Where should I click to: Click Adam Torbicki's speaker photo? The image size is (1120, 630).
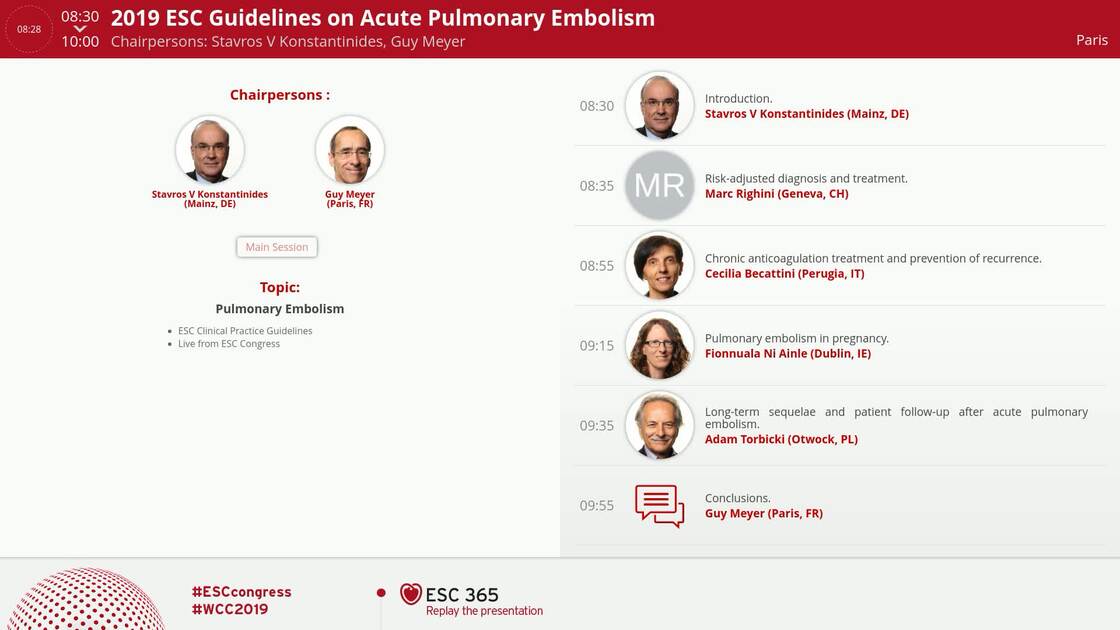coord(659,426)
